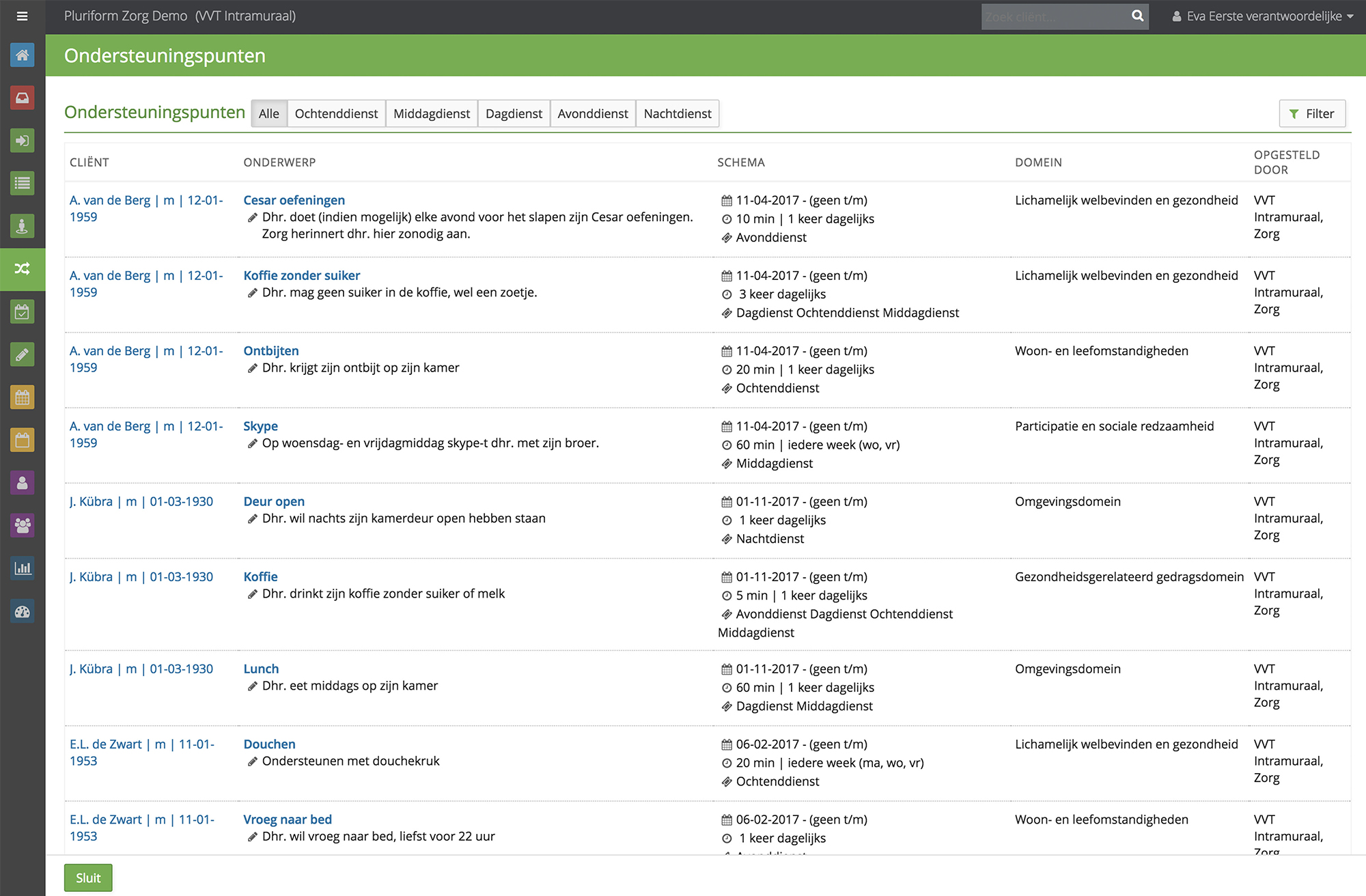The height and width of the screenshot is (896, 1366).
Task: Click the DOMEIN column header
Action: [1038, 163]
